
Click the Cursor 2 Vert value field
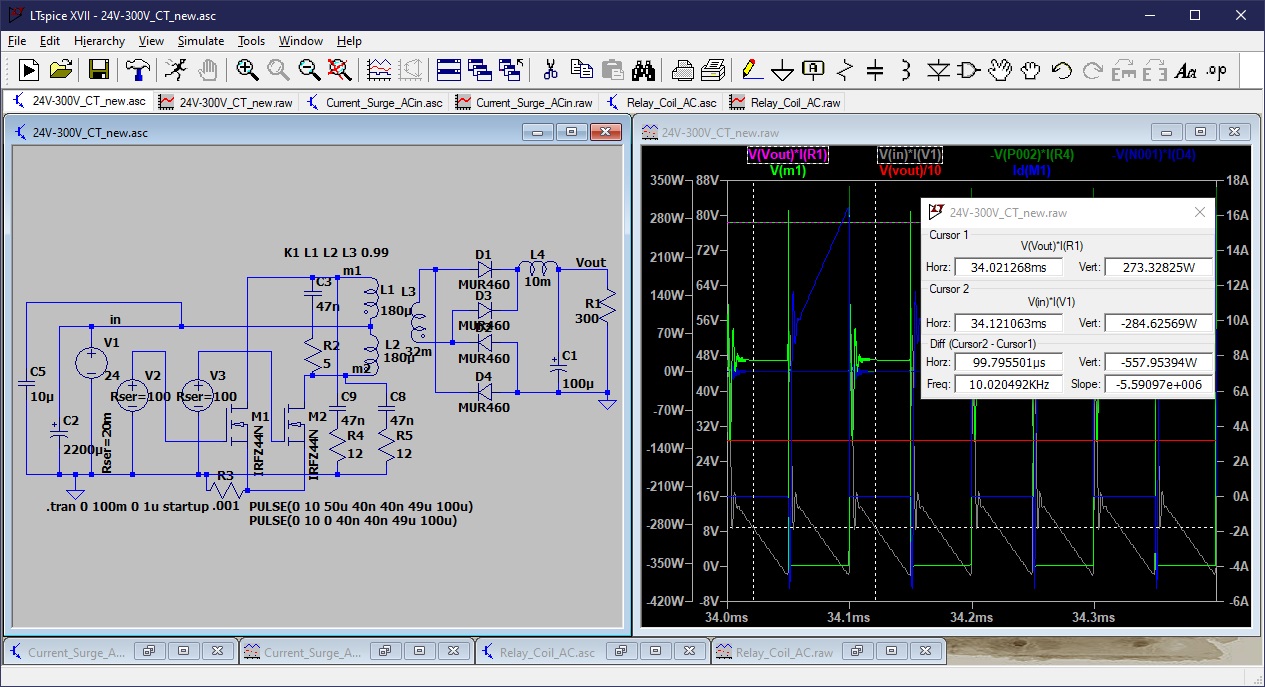point(1157,323)
